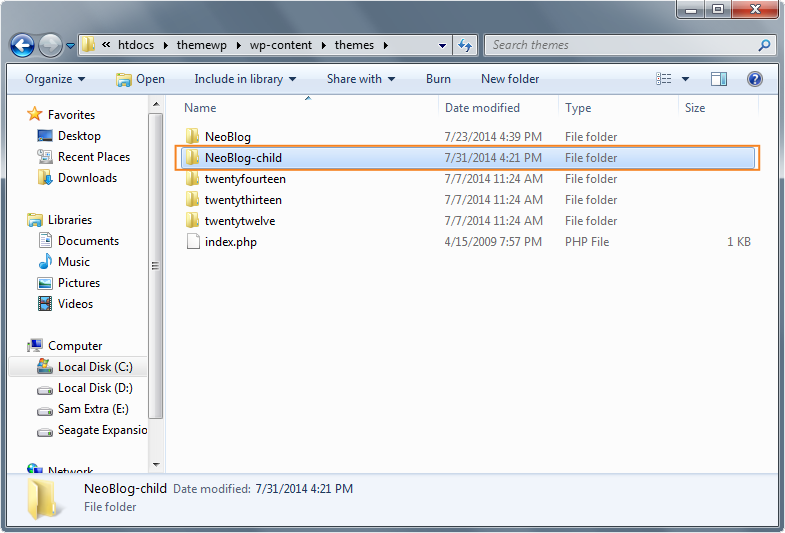Type in the Search themes field
This screenshot has height=533, width=785.
coord(620,45)
